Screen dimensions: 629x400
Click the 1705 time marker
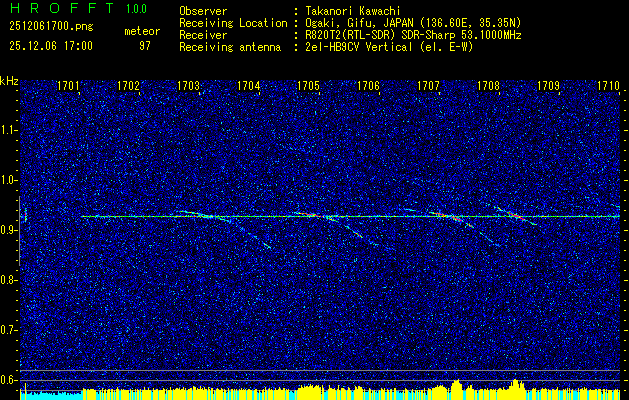(x=308, y=86)
